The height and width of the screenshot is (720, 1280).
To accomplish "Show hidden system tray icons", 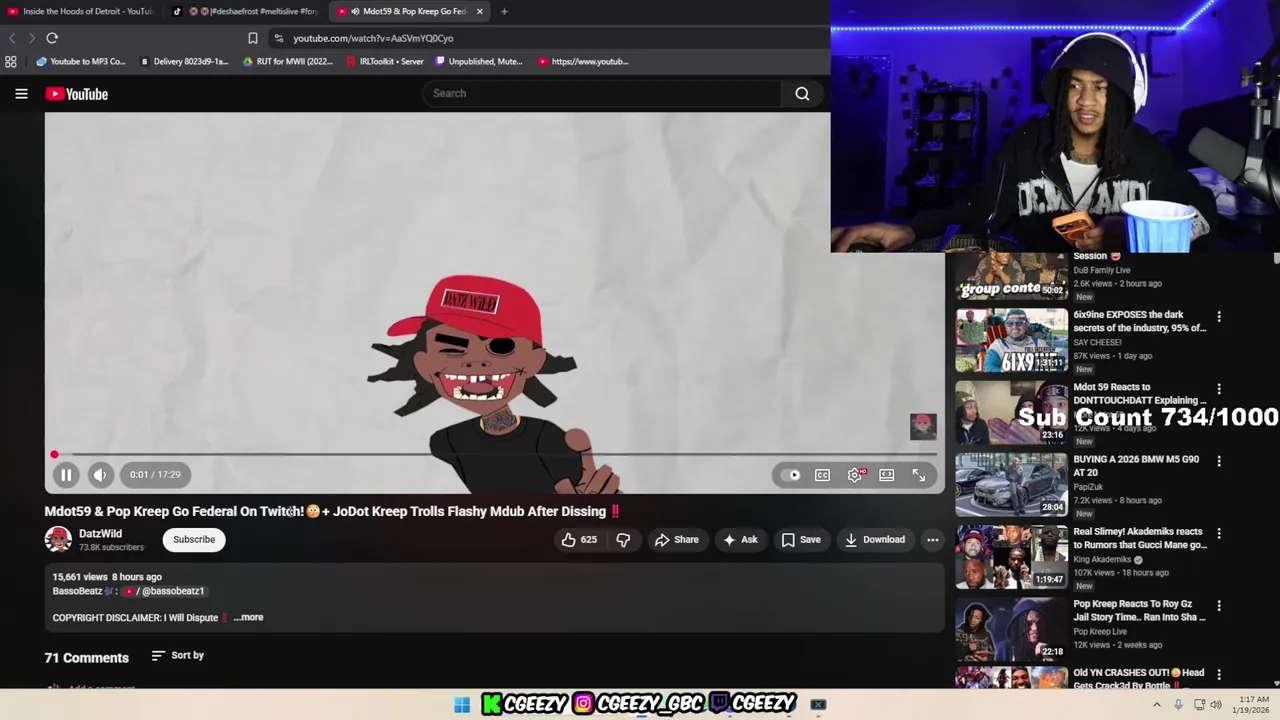I will (1157, 704).
